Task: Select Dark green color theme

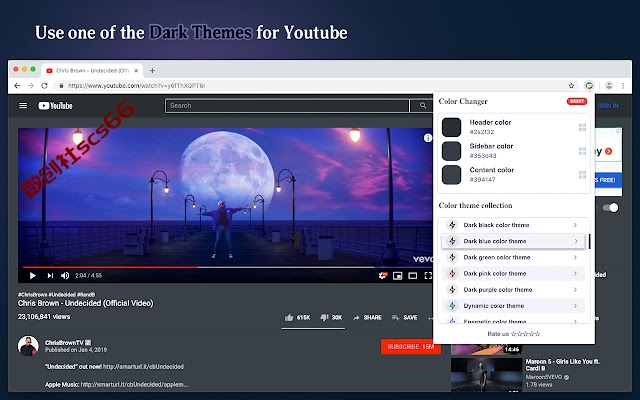Action: 513,258
